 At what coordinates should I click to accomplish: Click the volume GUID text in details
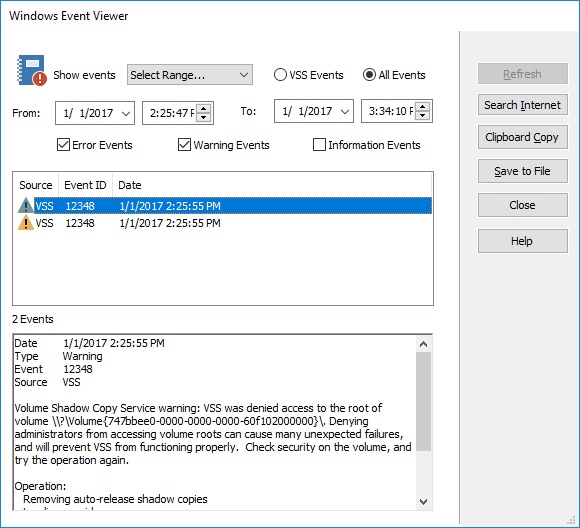(189, 421)
